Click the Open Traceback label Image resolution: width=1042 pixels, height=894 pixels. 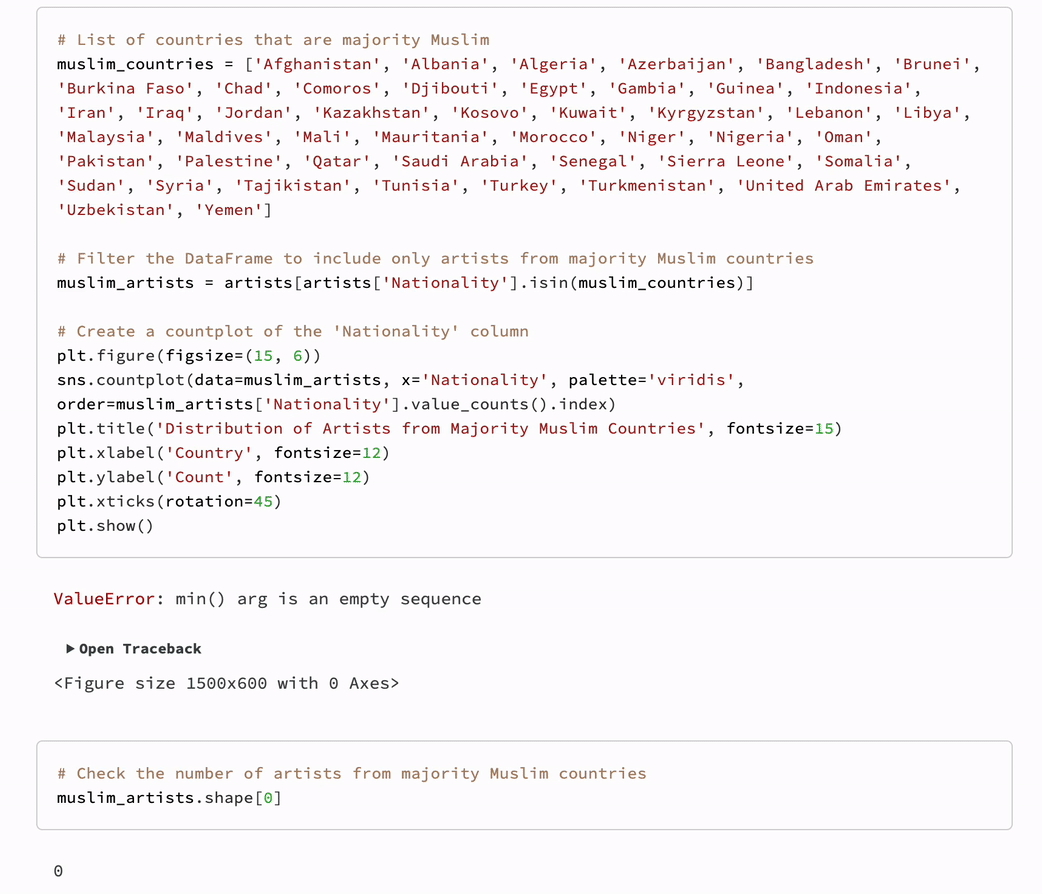click(x=140, y=649)
